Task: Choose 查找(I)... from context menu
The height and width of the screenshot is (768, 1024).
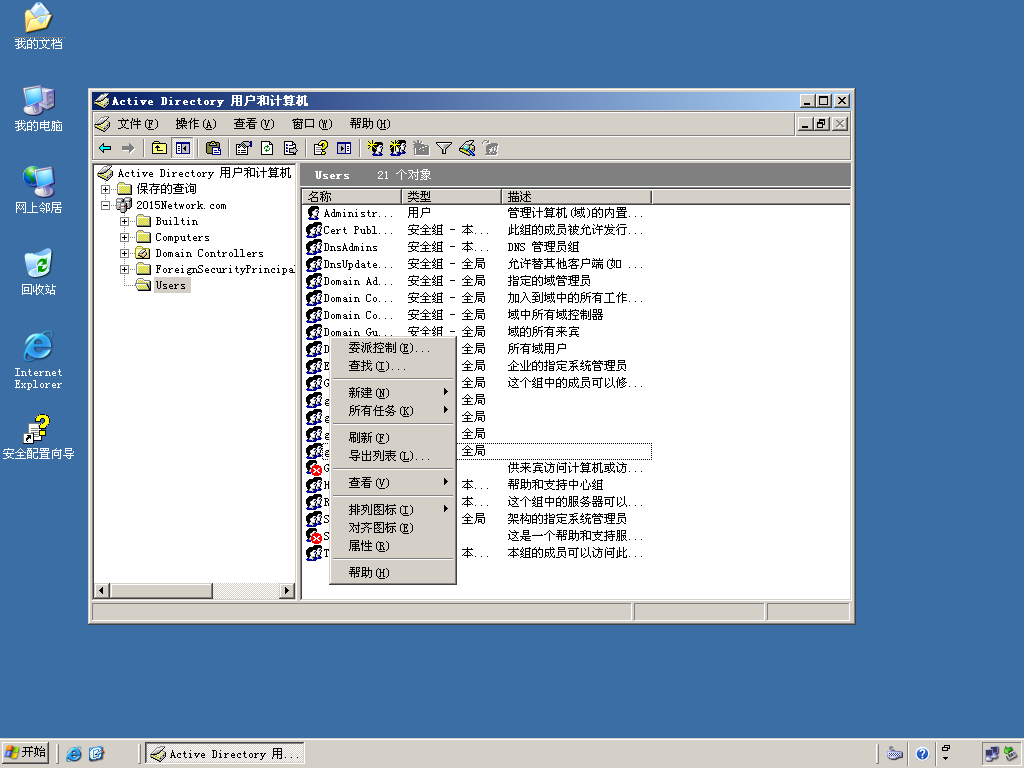Action: [392, 366]
